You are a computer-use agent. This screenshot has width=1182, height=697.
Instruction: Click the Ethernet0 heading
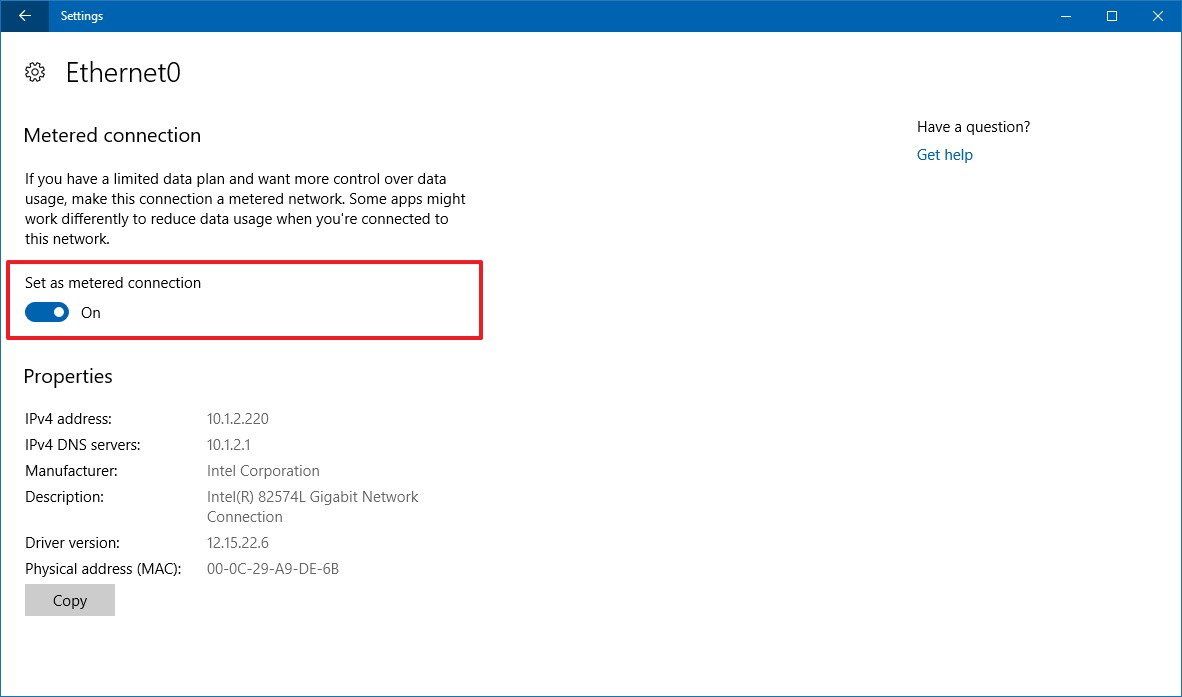(x=123, y=72)
